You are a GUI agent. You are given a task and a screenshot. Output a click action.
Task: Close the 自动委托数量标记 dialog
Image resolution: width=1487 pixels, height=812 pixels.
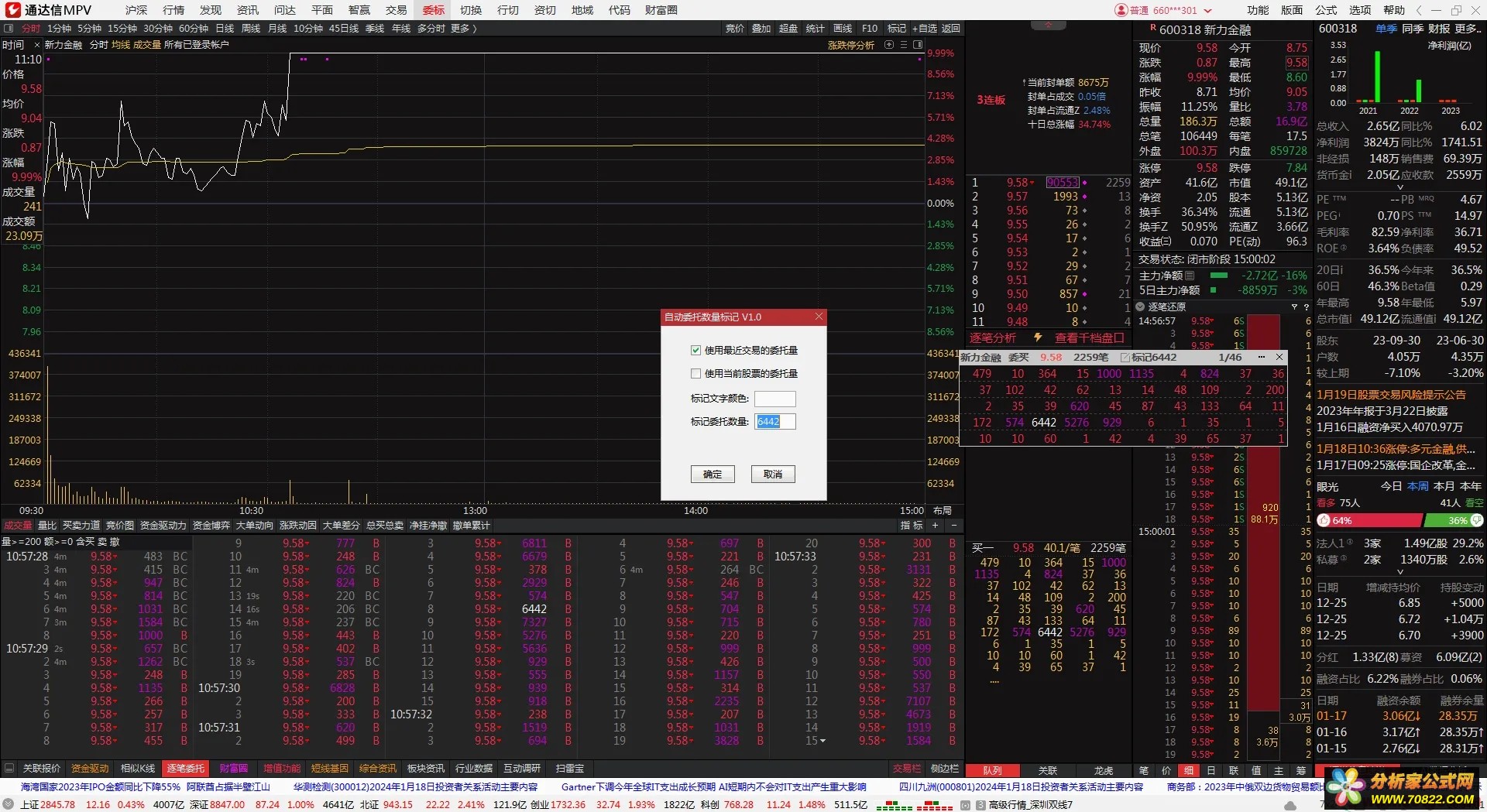(x=819, y=317)
